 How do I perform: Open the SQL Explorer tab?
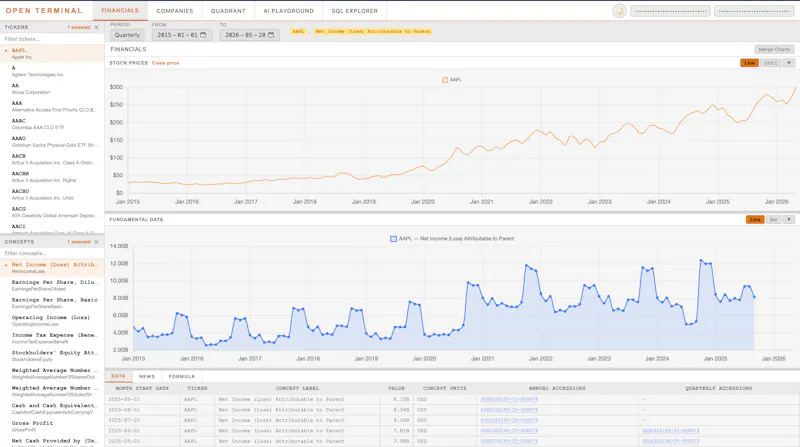pos(355,11)
